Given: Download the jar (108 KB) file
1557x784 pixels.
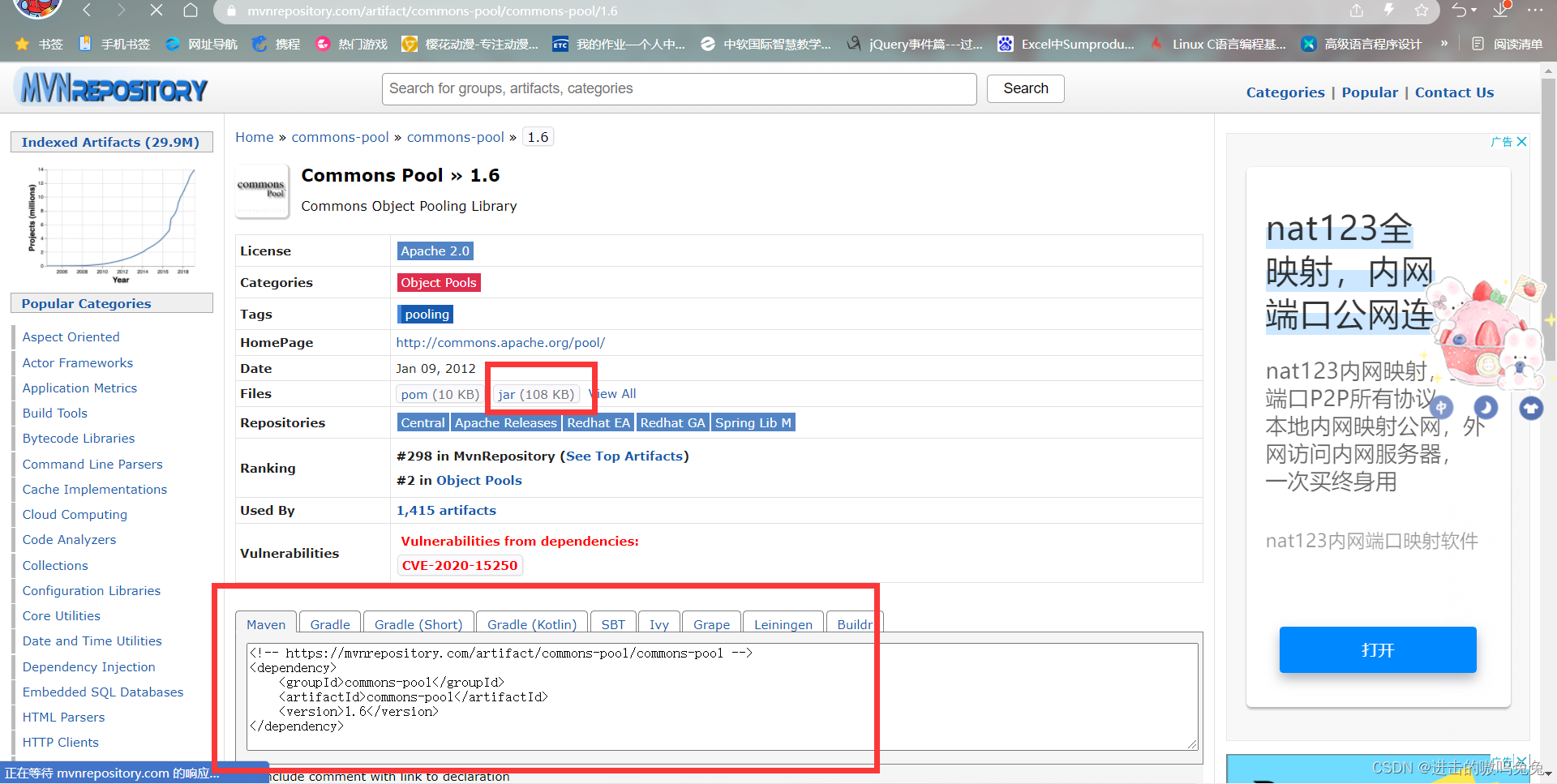Looking at the screenshot, I should click(x=536, y=394).
